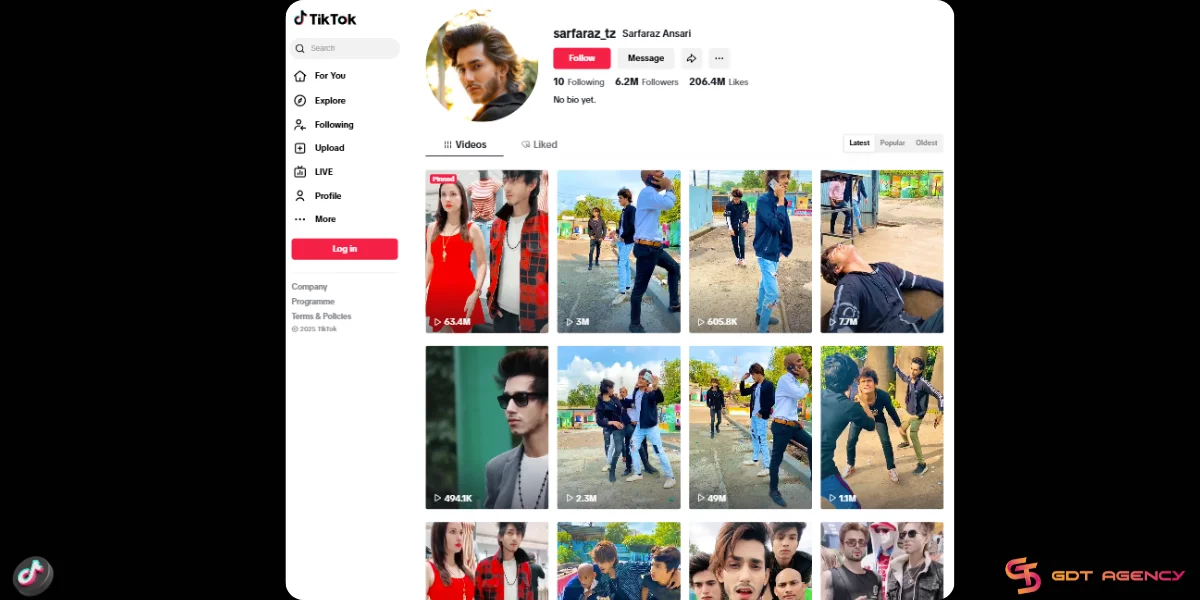The height and width of the screenshot is (600, 1200).
Task: Click the 10 Following count
Action: coord(579,82)
